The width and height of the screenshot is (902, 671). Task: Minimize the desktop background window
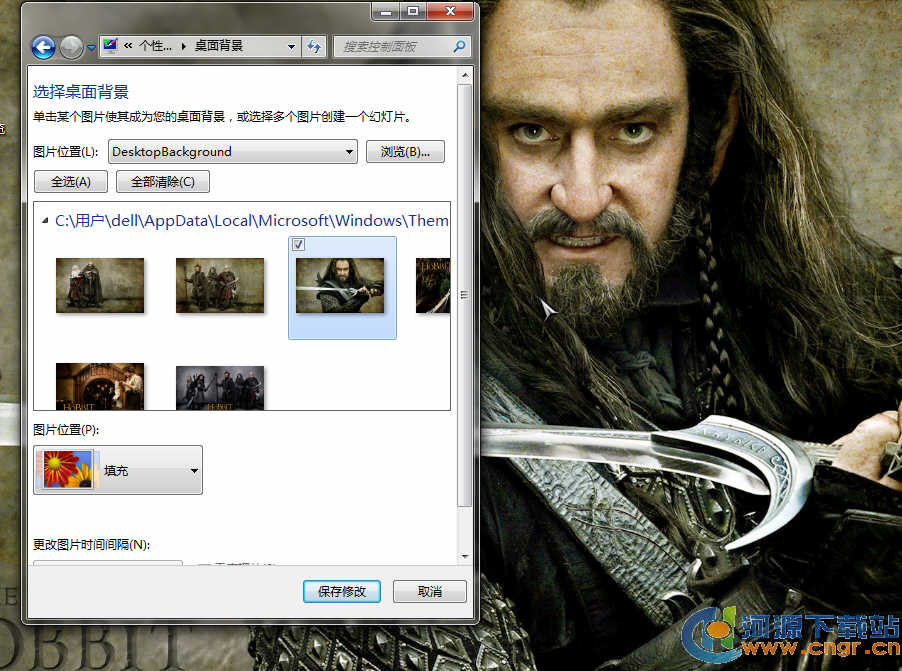point(386,12)
